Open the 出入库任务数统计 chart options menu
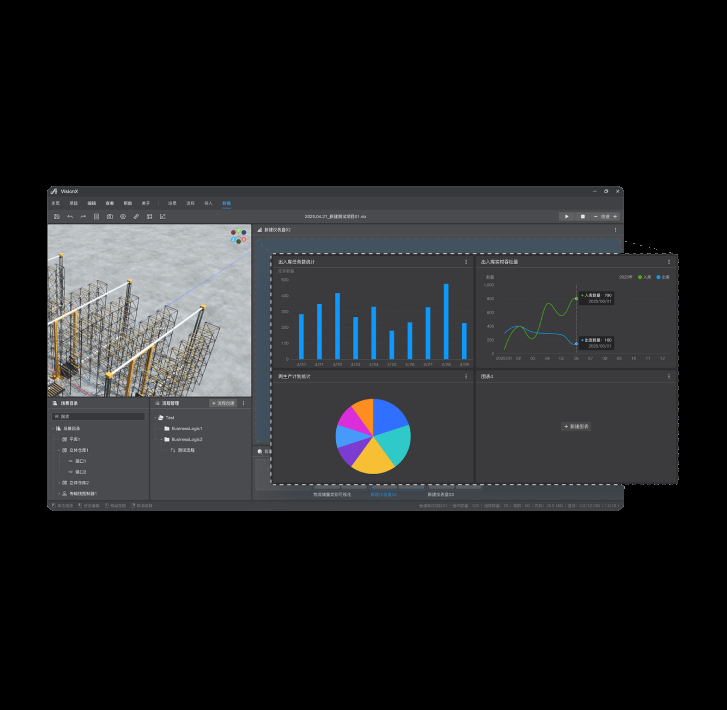This screenshot has width=727, height=710. pos(466,262)
